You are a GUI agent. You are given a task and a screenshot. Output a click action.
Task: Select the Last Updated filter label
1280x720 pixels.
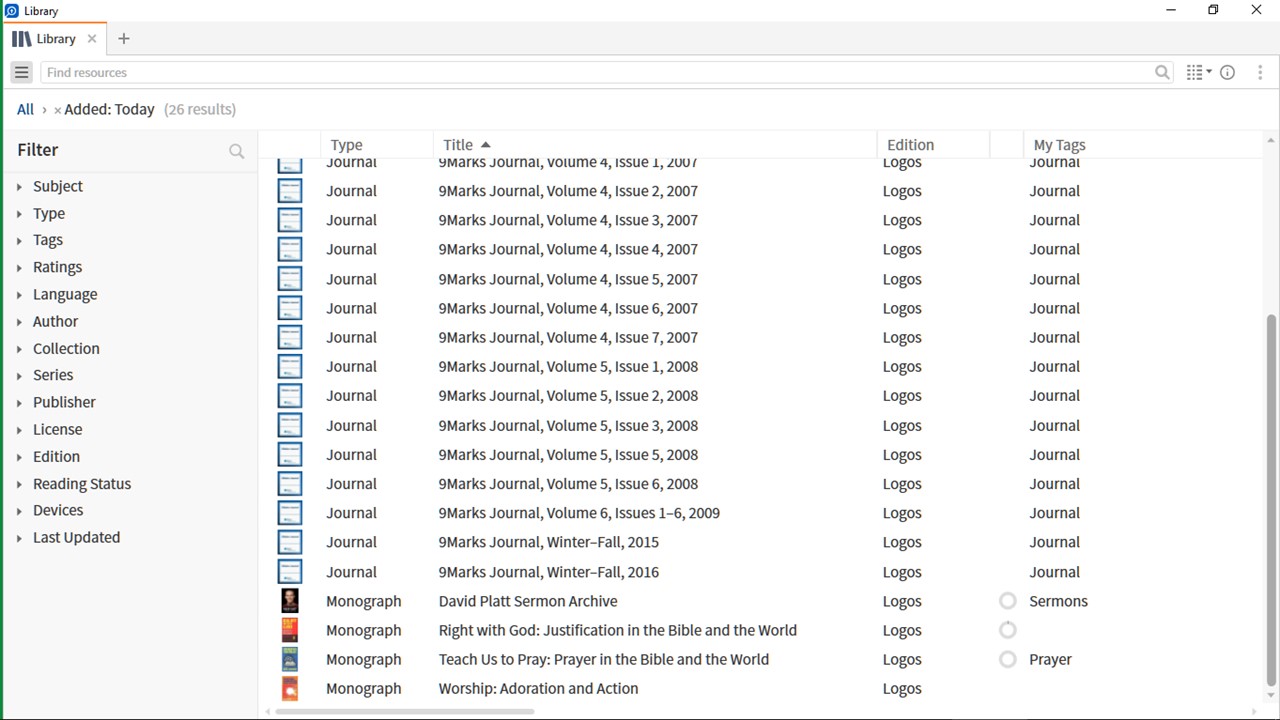[76, 537]
